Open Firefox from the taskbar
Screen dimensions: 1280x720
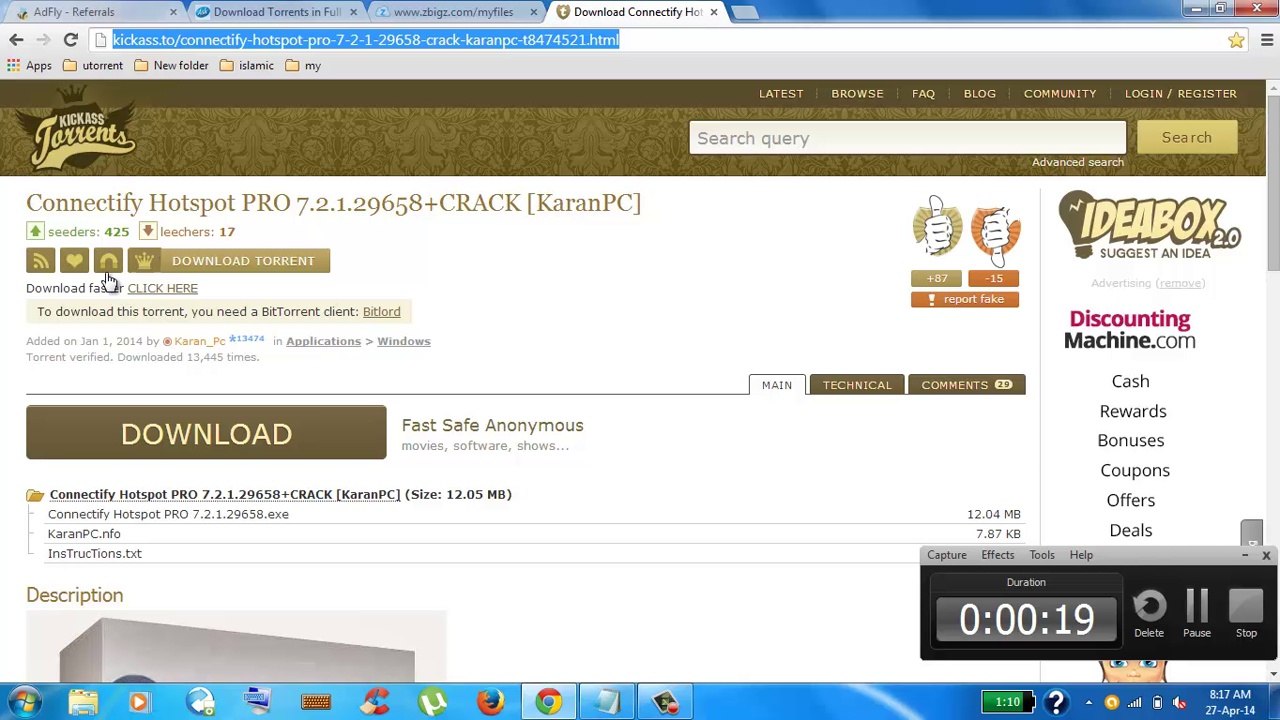pos(490,702)
